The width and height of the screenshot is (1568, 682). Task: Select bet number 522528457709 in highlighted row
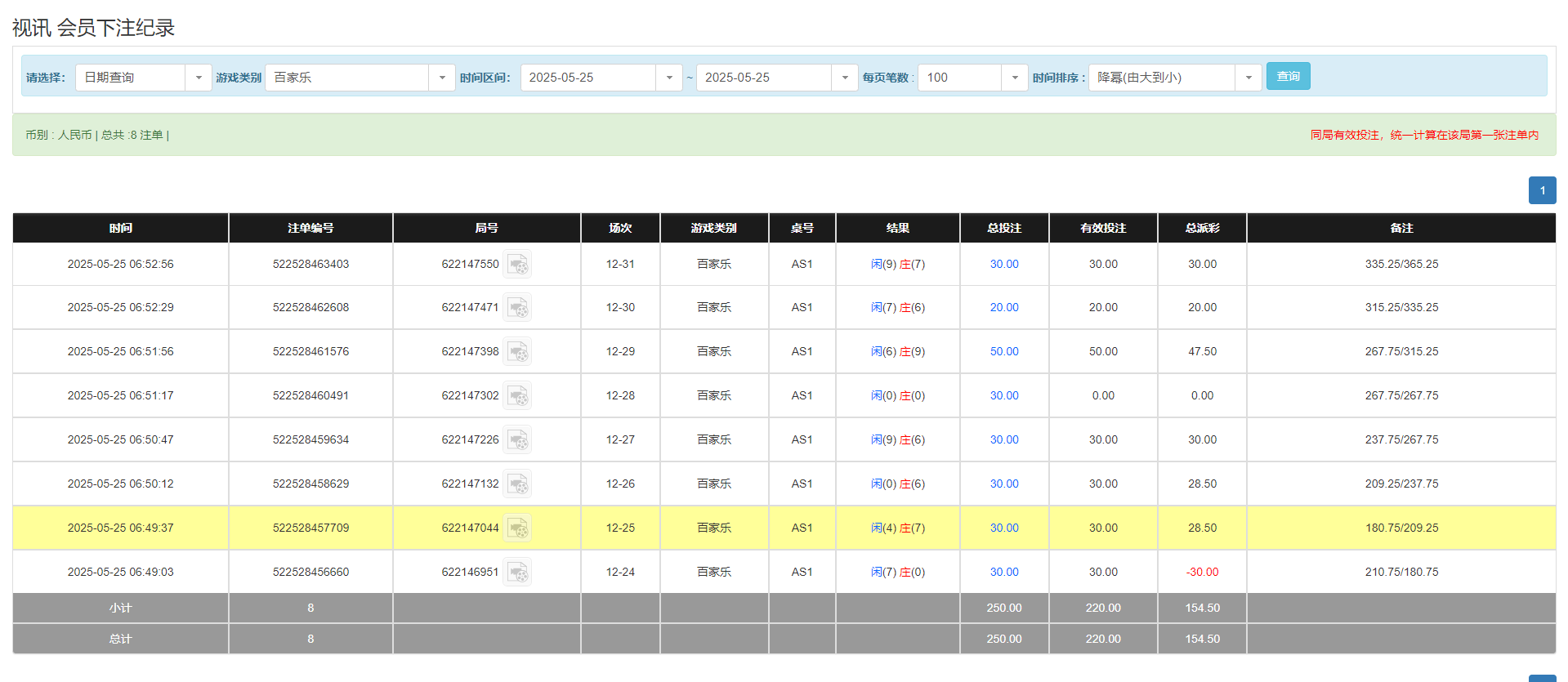310,528
